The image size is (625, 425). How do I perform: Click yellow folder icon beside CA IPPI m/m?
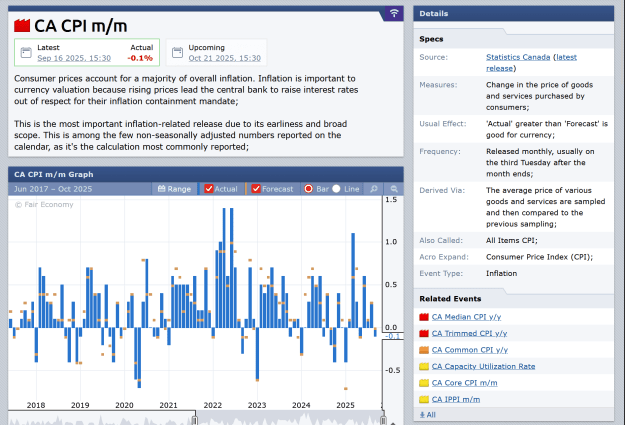(424, 399)
